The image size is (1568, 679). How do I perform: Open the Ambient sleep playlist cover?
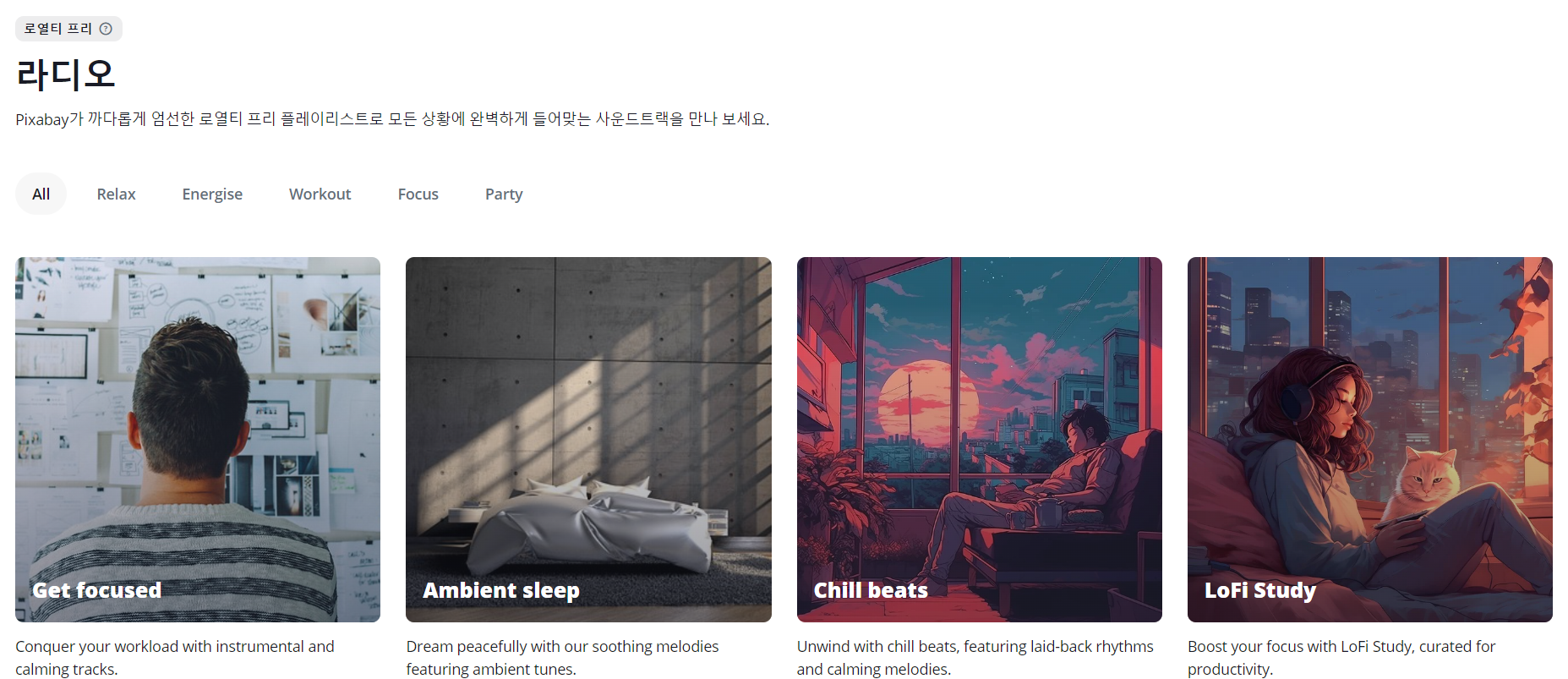[588, 440]
